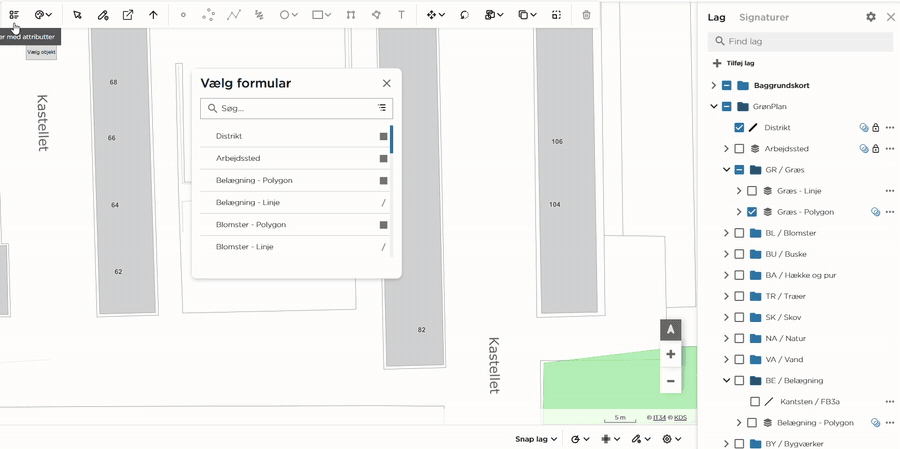
Task: Enable the TR / Træer folder checkbox
Action: pos(739,296)
